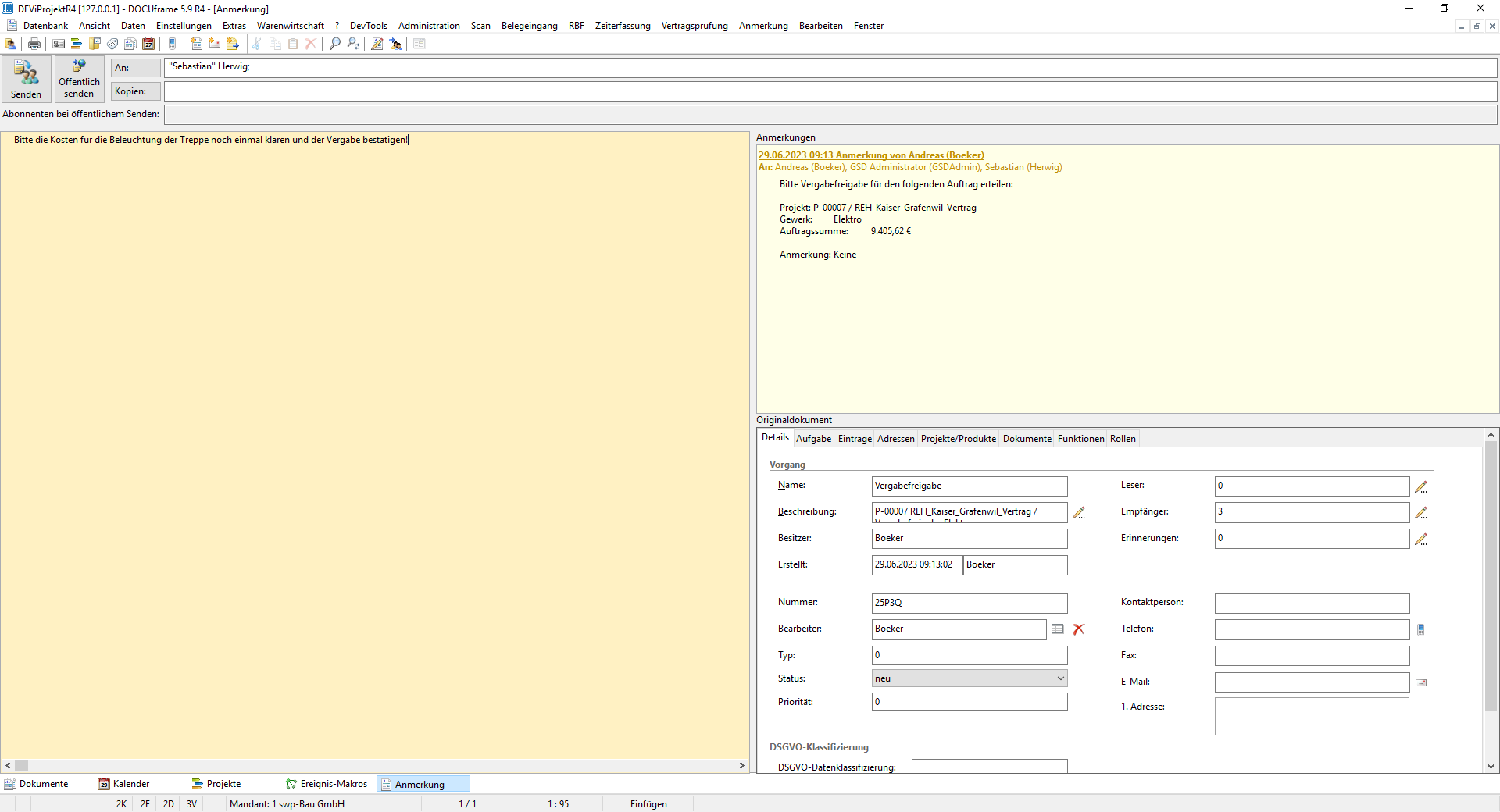
Task: Open the Vertragsprüfung menu
Action: coord(695,26)
